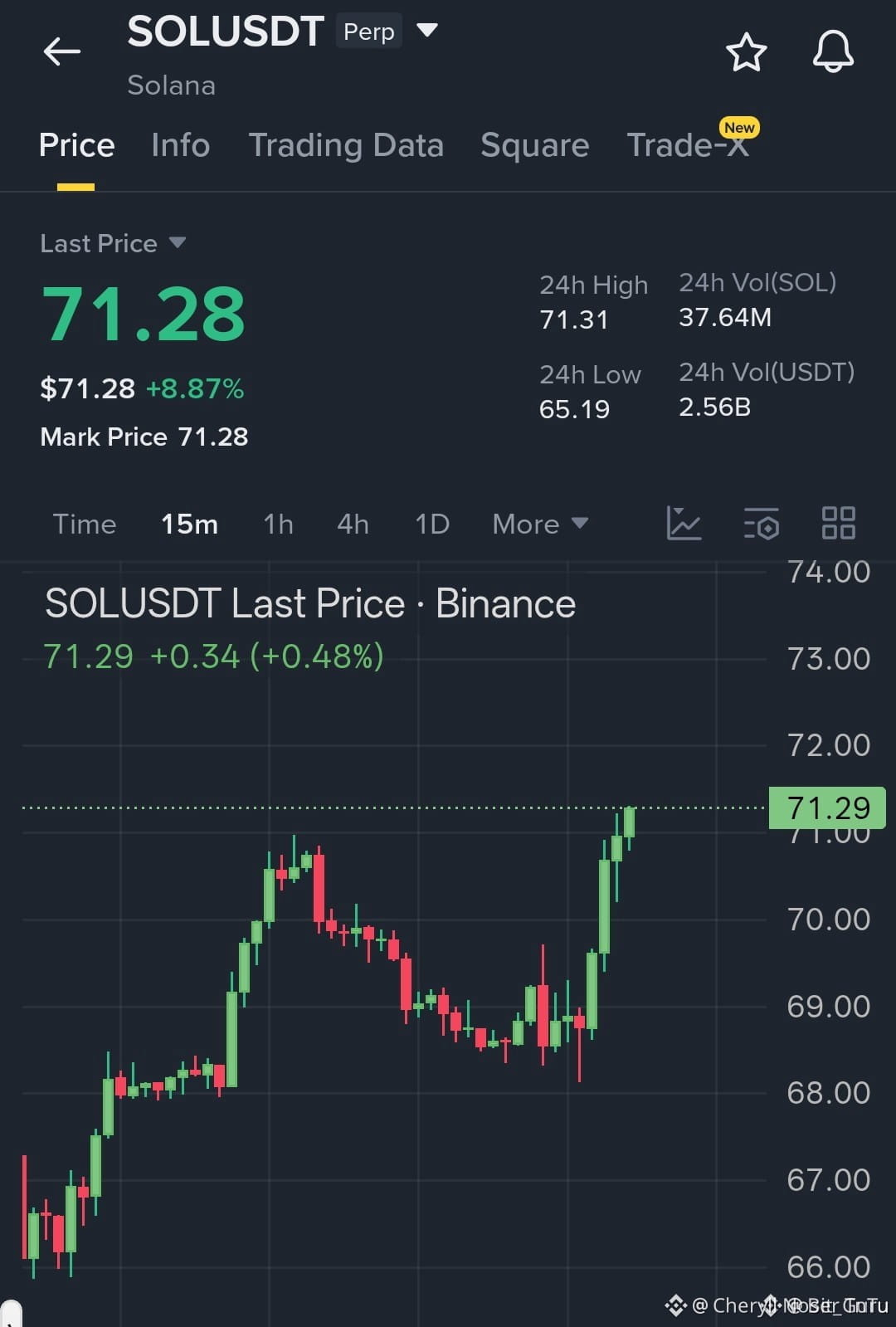Expand the More timeframes dropdown
This screenshot has width=896, height=1327.
point(540,524)
